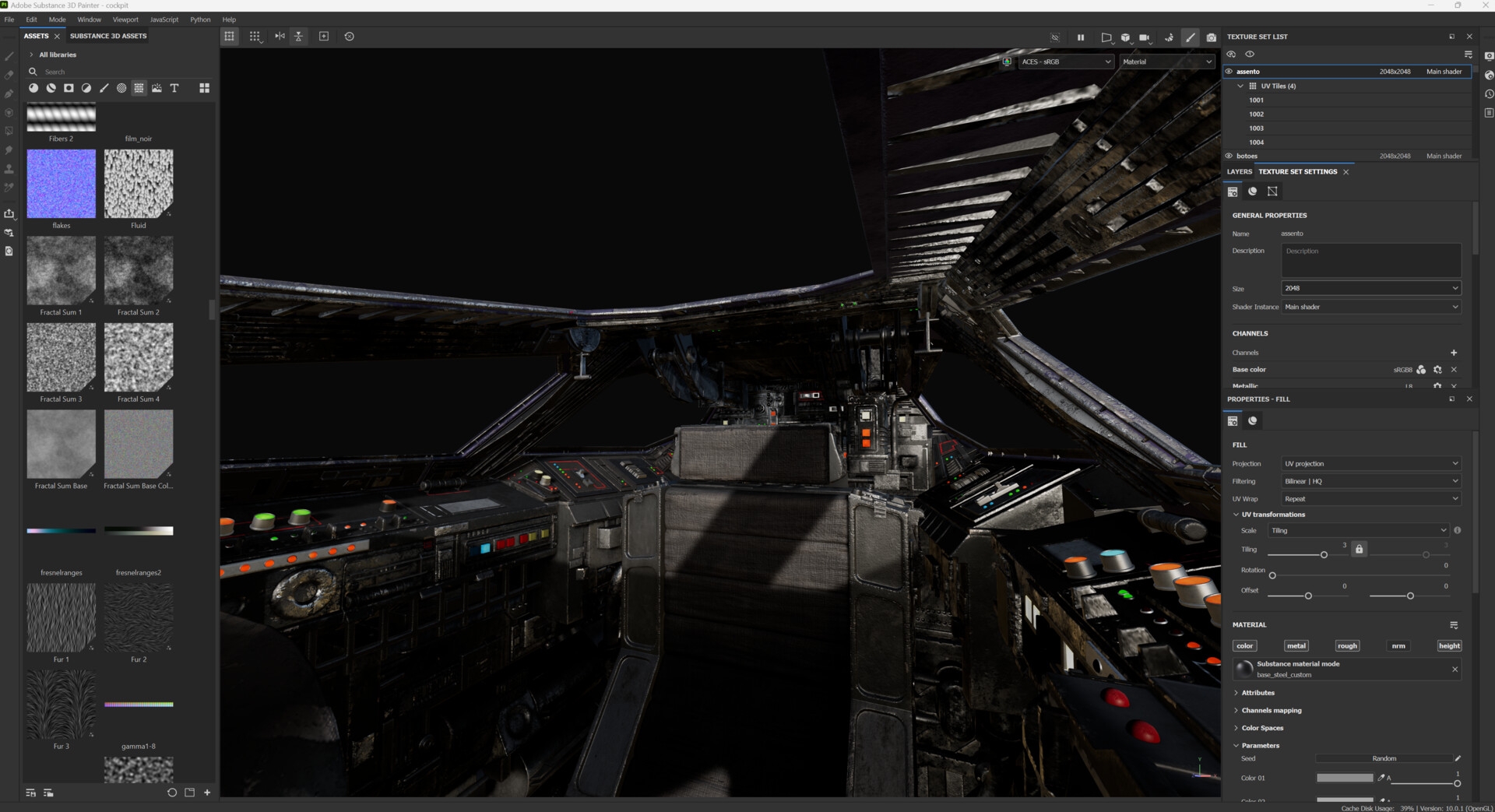The width and height of the screenshot is (1495, 812).
Task: Open the Help menu
Action: click(x=229, y=19)
